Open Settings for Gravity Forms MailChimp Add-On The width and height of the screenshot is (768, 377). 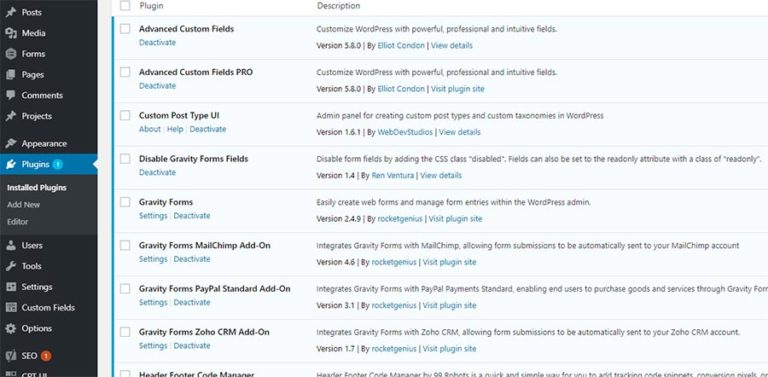click(153, 259)
